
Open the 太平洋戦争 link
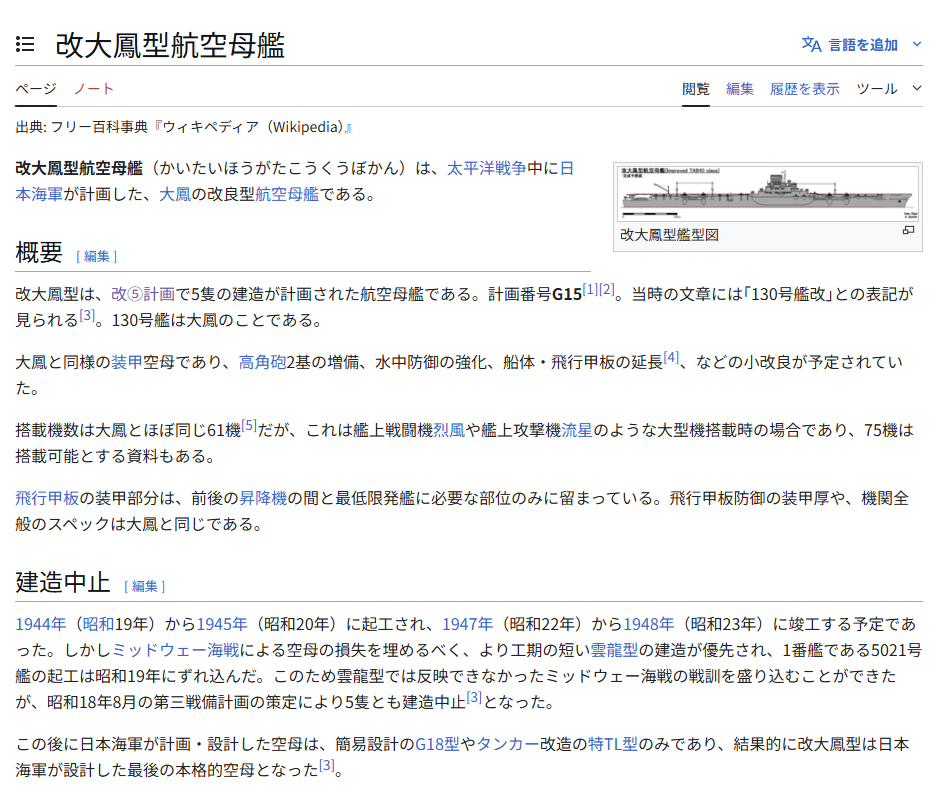point(486,168)
